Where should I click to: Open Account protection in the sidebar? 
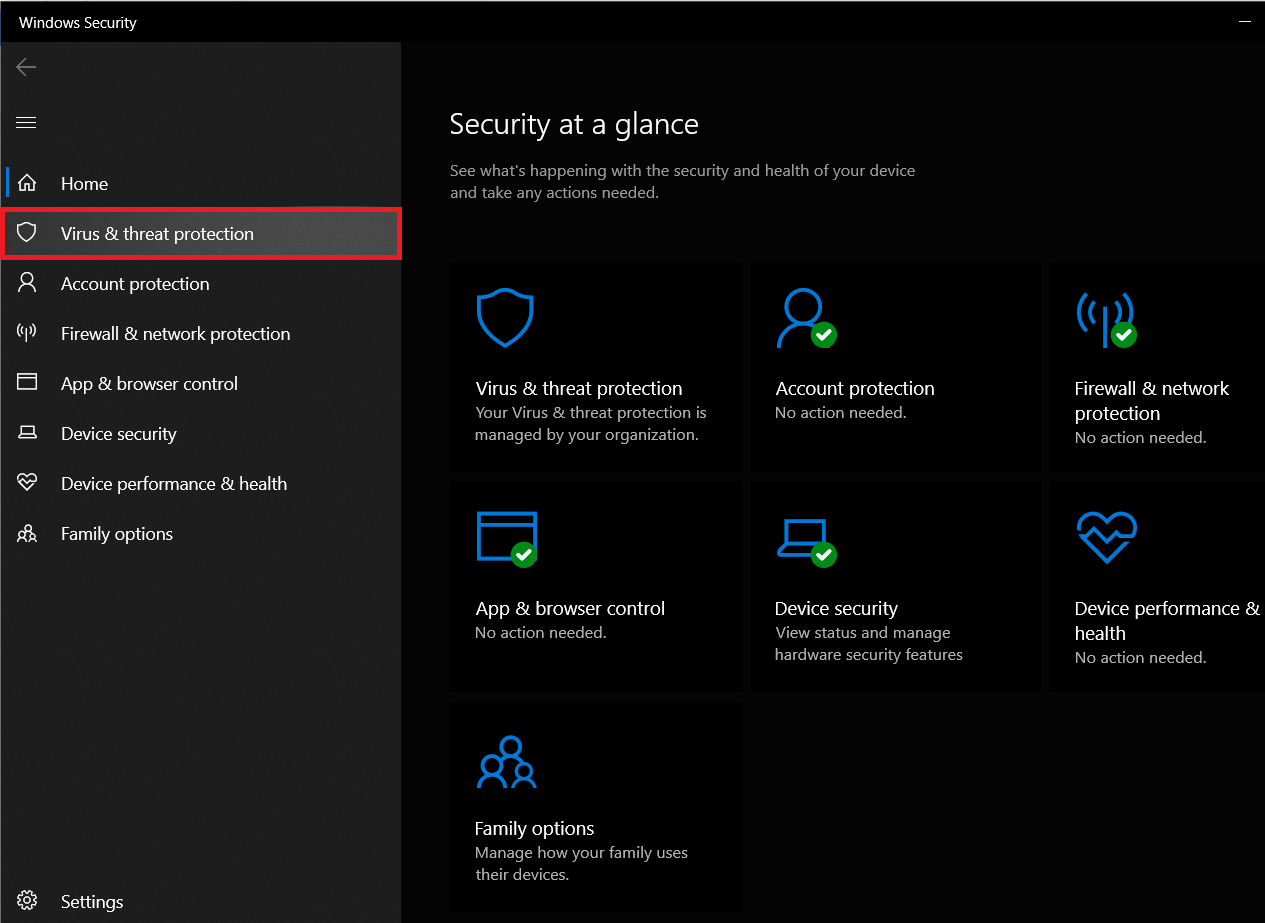pyautogui.click(x=201, y=284)
